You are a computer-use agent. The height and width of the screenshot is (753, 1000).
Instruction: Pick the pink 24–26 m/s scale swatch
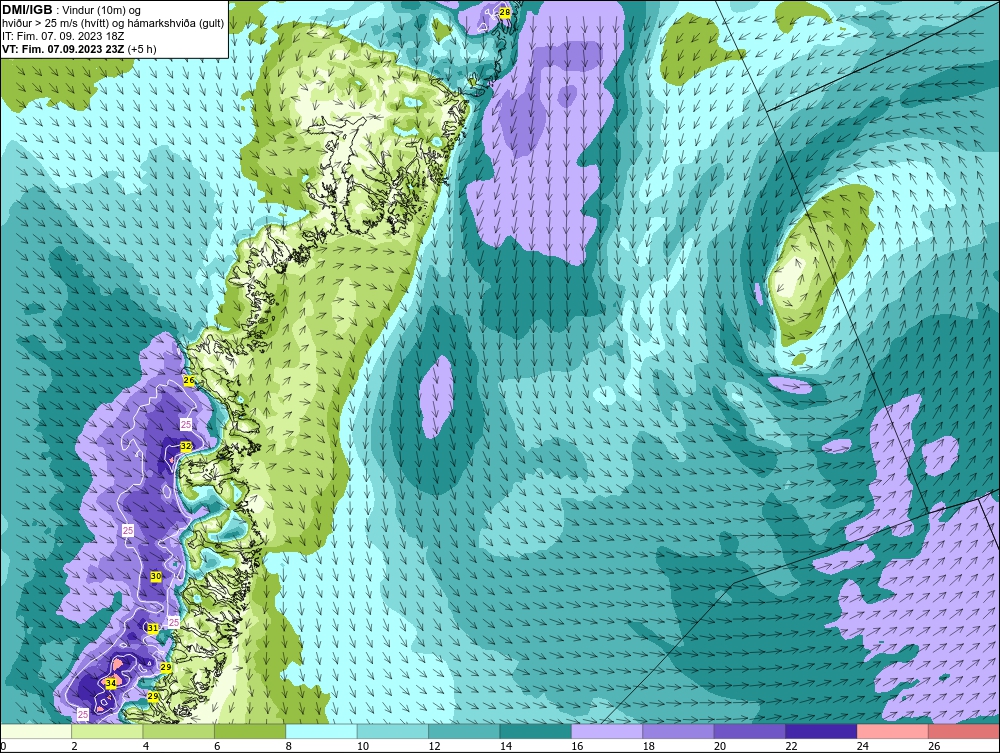click(893, 731)
